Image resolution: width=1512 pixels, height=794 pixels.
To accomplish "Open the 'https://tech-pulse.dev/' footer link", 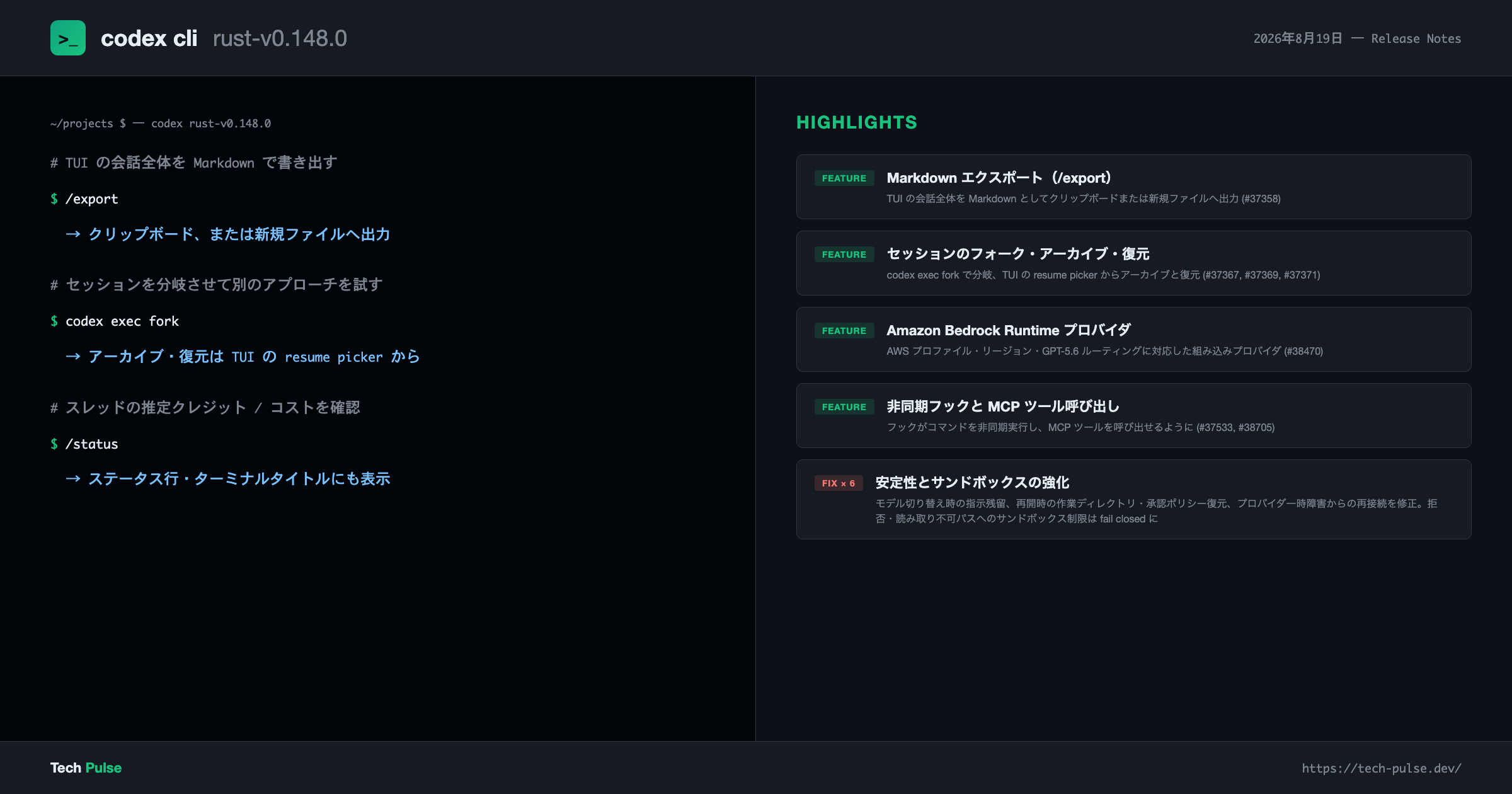I will pyautogui.click(x=1382, y=768).
